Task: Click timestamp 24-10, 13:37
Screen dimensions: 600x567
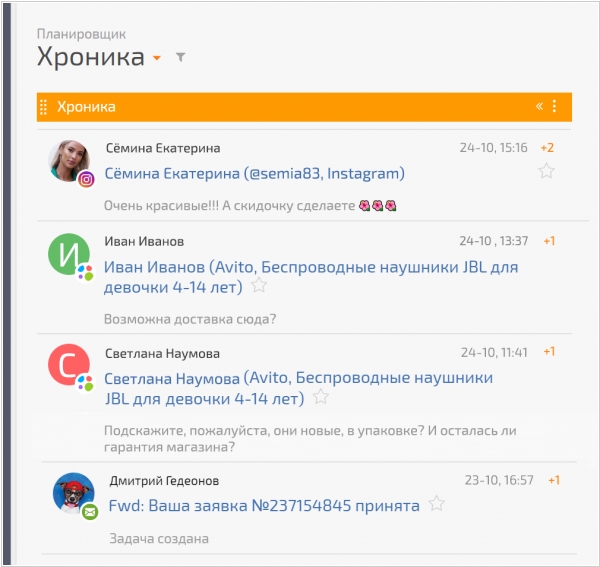Action: (494, 241)
